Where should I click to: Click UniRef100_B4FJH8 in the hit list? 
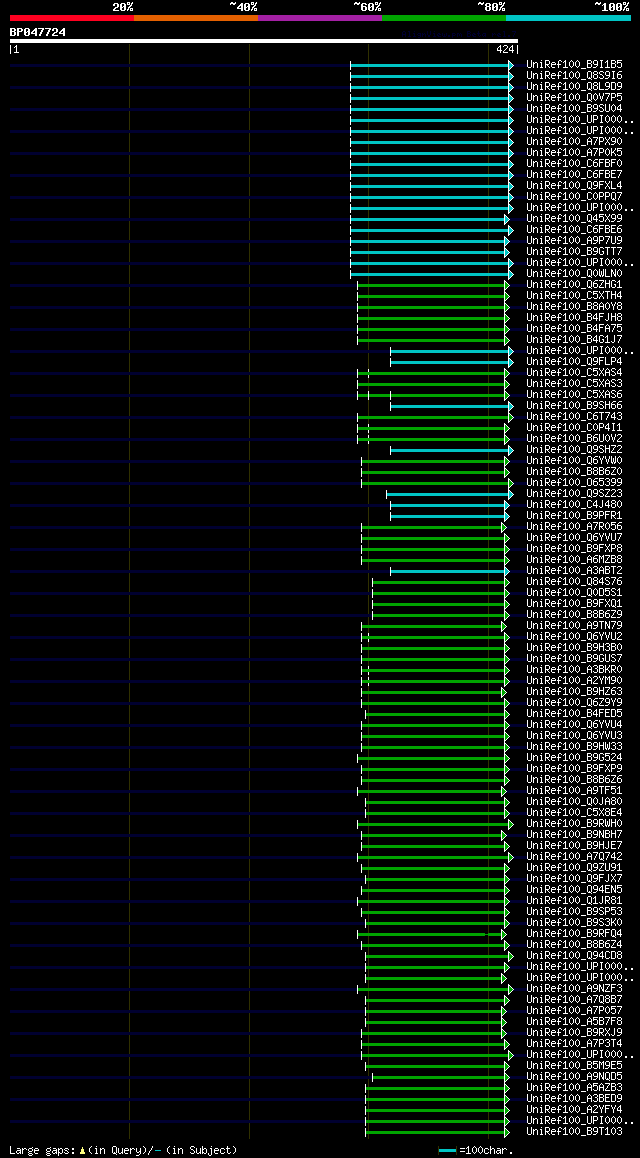coord(574,318)
